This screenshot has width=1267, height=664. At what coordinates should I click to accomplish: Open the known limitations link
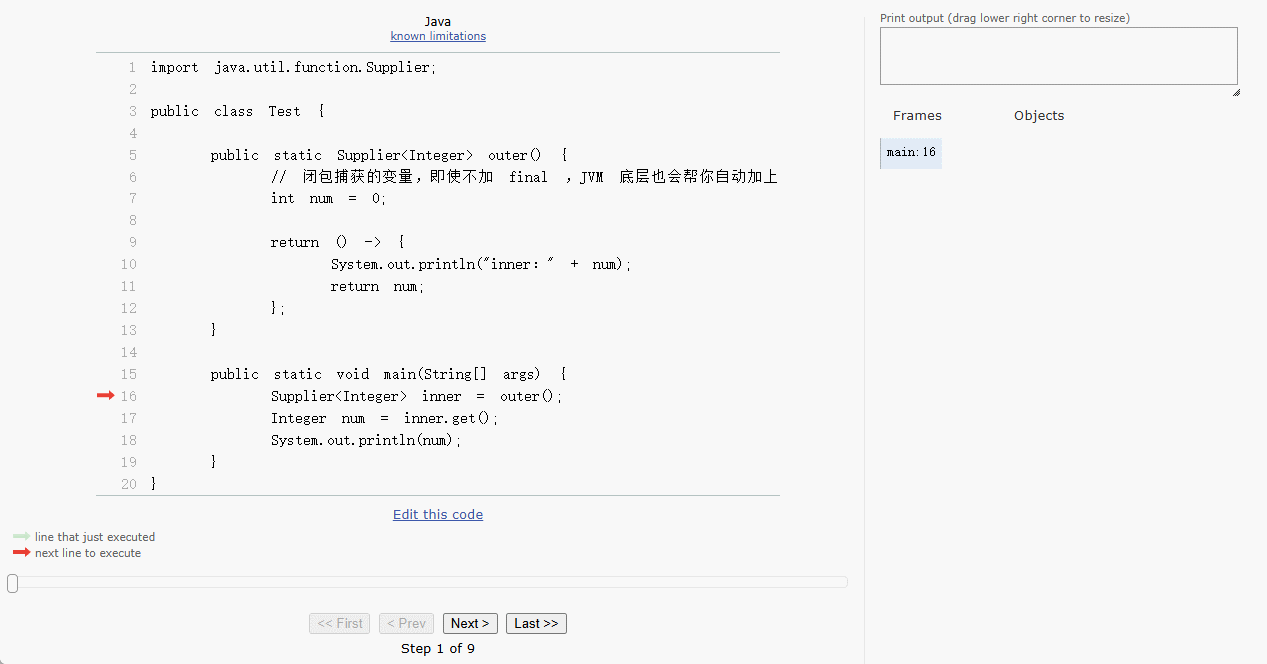point(438,36)
